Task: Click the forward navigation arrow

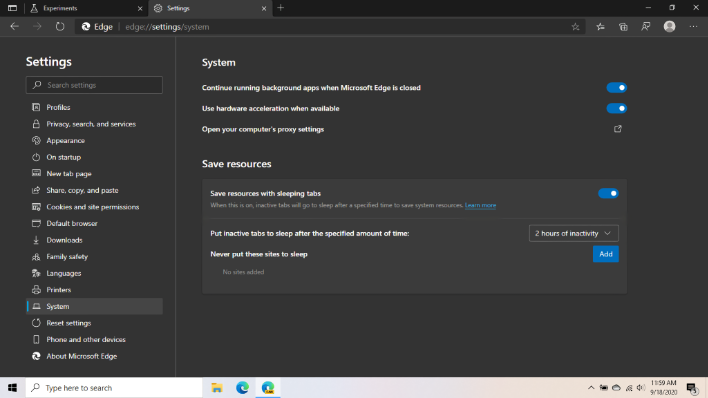Action: pyautogui.click(x=37, y=27)
